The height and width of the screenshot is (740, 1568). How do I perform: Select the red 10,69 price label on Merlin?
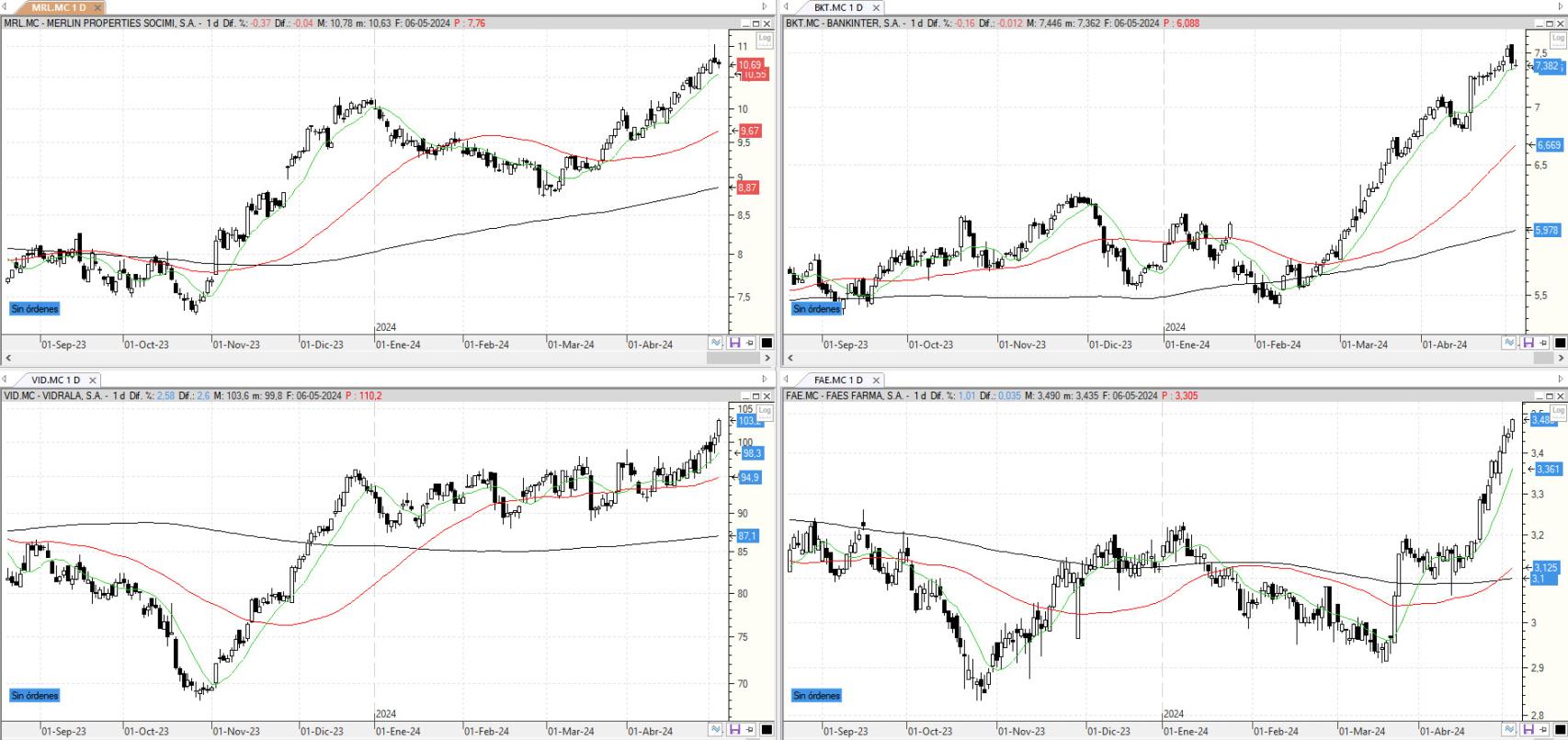point(750,65)
